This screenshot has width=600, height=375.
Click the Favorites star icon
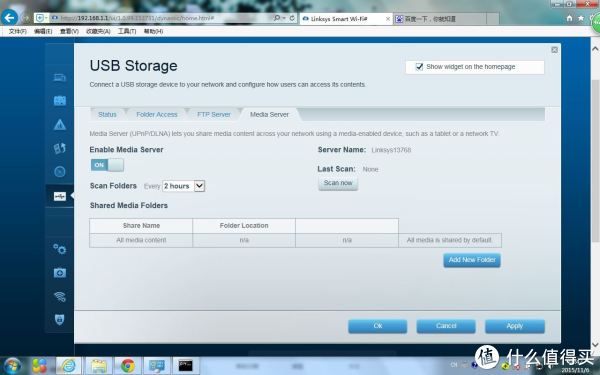pyautogui.click(x=581, y=18)
